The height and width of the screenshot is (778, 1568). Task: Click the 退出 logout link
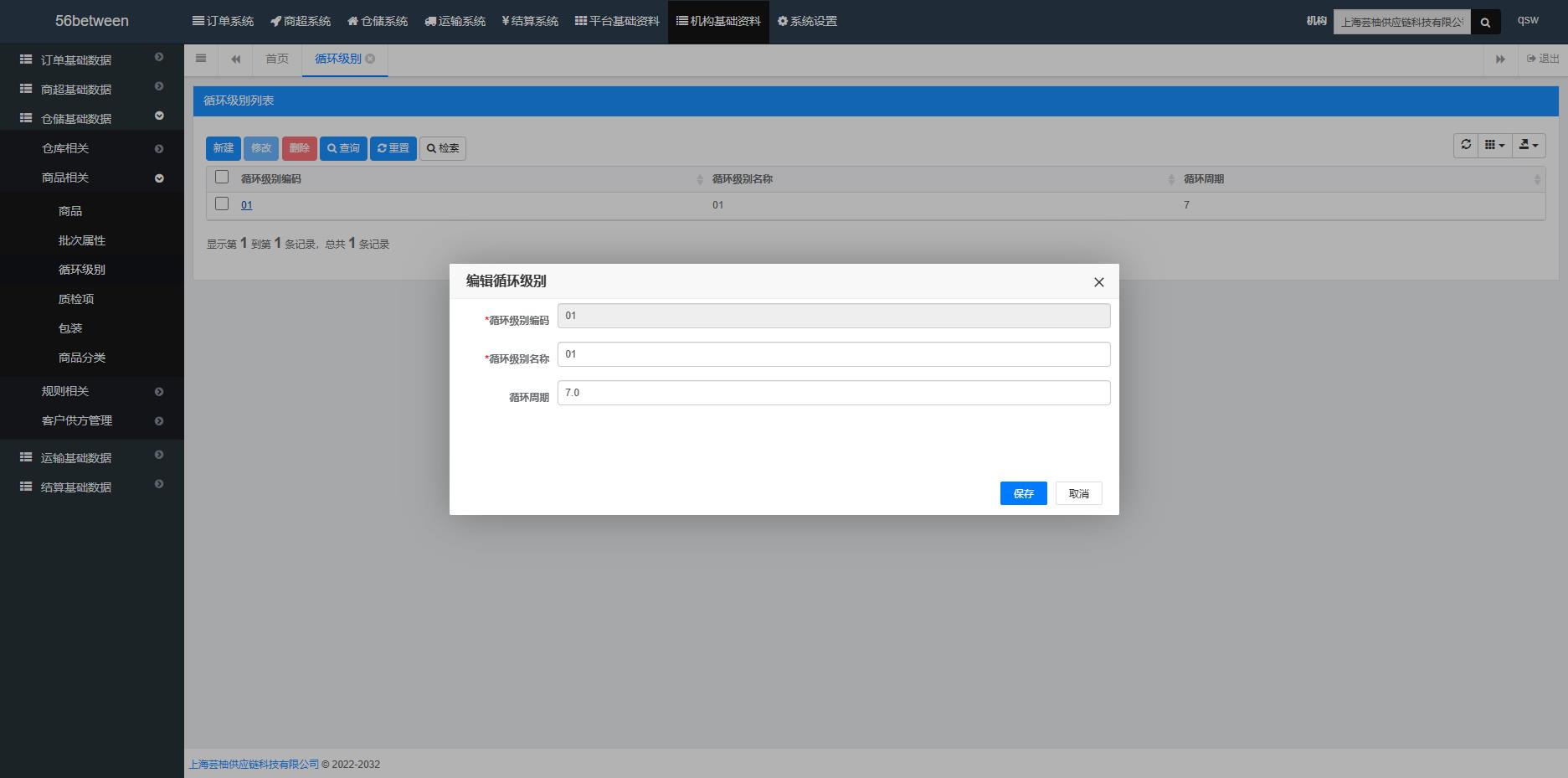[x=1543, y=59]
